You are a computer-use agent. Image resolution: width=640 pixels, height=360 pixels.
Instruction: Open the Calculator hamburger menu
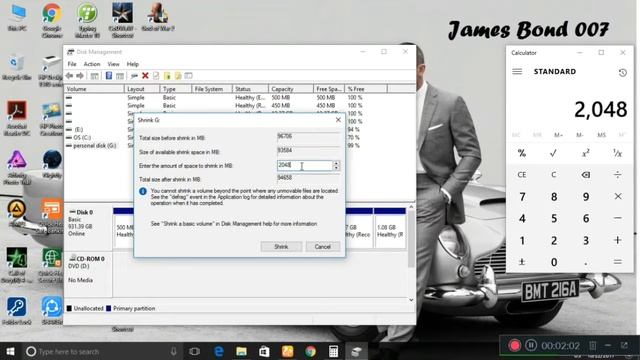[x=517, y=71]
